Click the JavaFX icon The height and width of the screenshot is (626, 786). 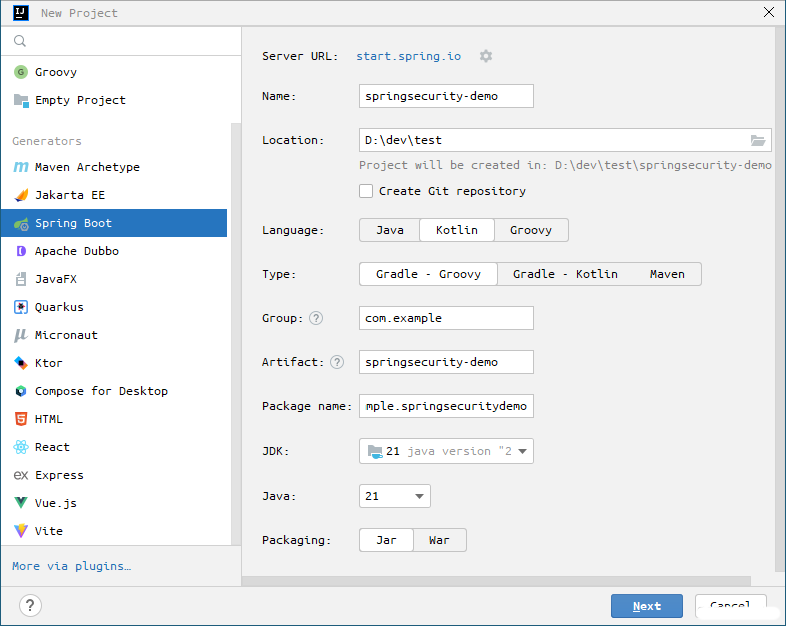click(21, 279)
